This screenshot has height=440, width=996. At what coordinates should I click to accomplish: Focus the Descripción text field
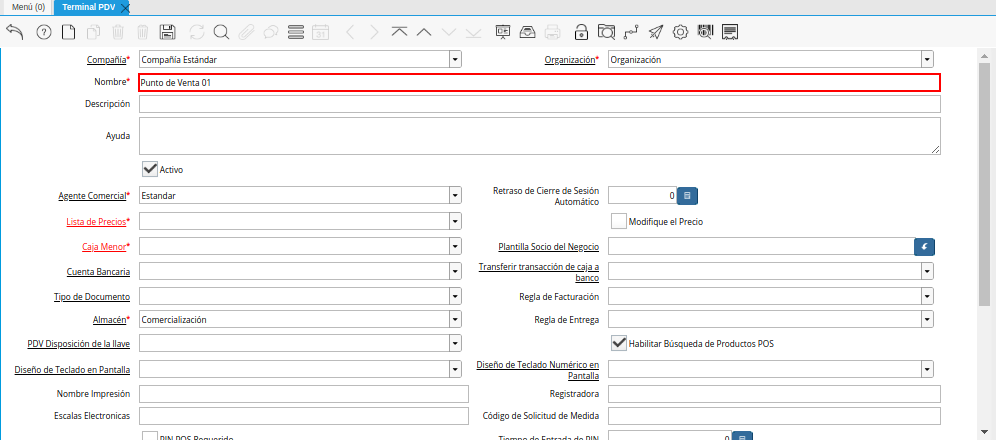[x=539, y=103]
